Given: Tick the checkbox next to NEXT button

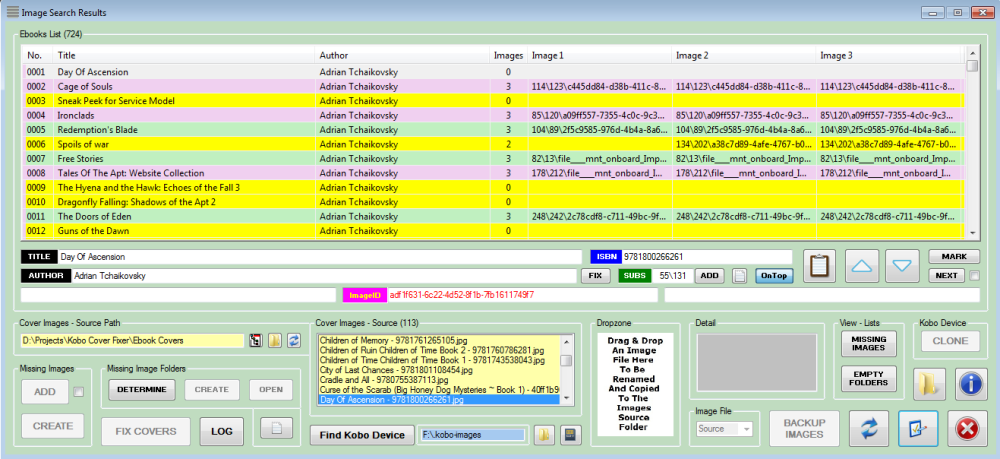Looking at the screenshot, I should (x=974, y=276).
